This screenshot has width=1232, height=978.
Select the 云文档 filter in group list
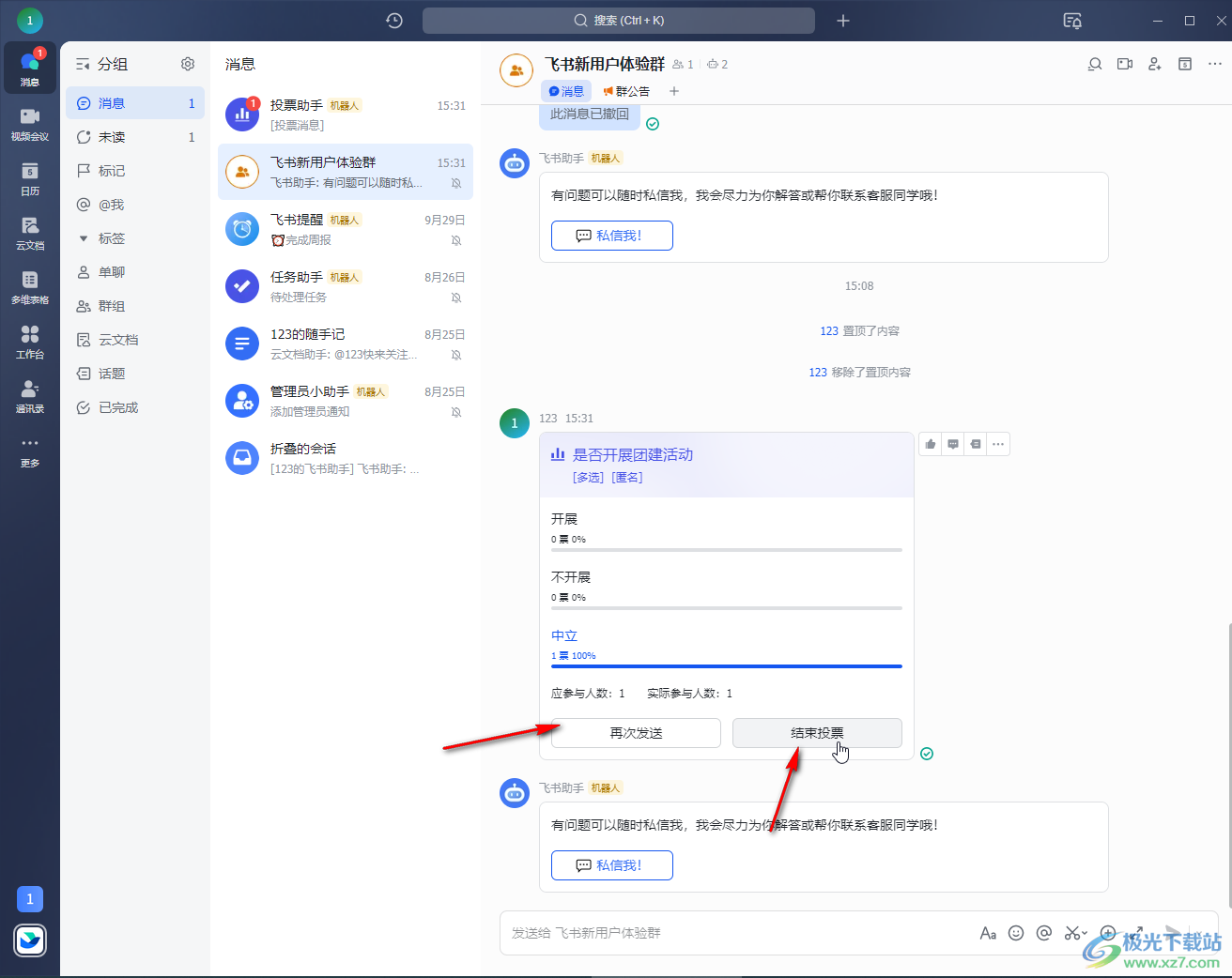135,340
